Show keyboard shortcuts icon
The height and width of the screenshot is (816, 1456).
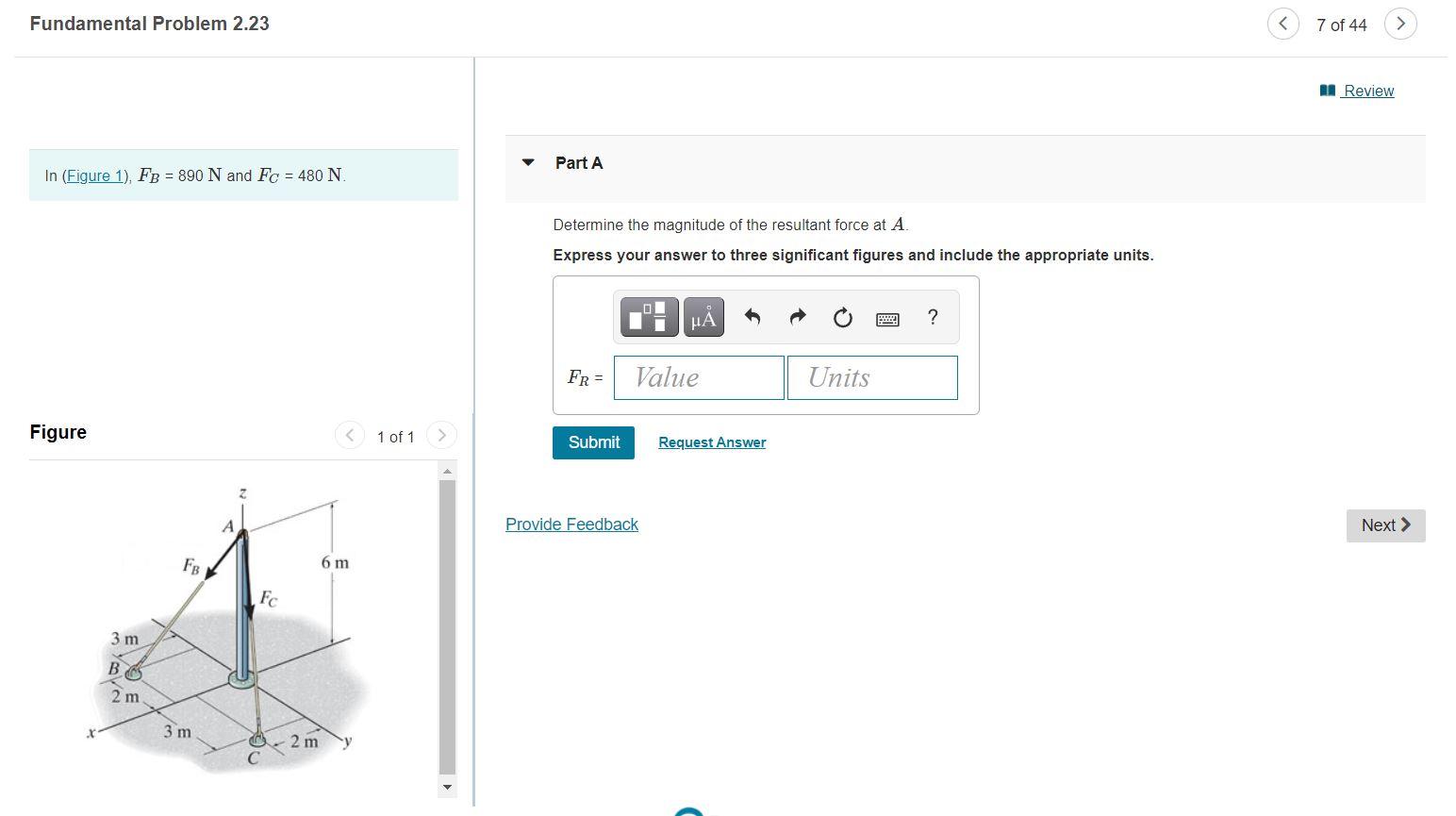(x=887, y=320)
